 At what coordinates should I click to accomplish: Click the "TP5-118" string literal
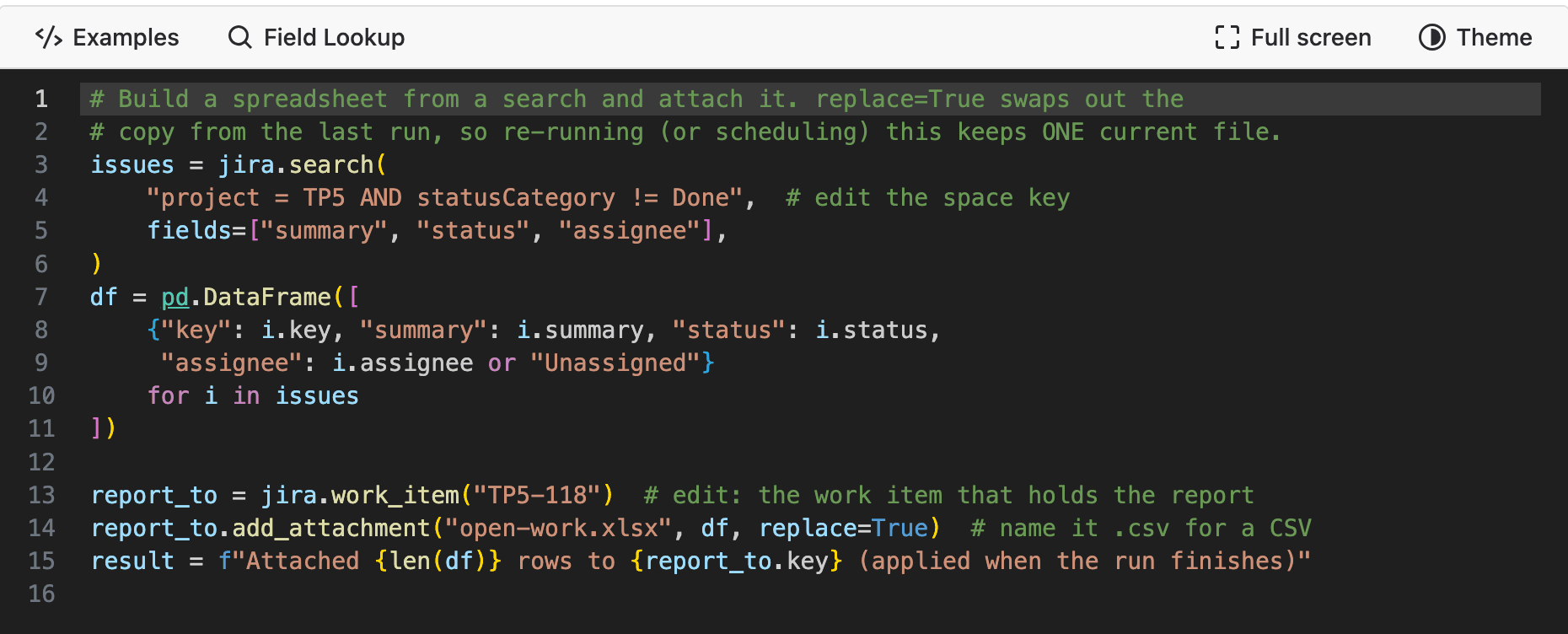pyautogui.click(x=537, y=495)
